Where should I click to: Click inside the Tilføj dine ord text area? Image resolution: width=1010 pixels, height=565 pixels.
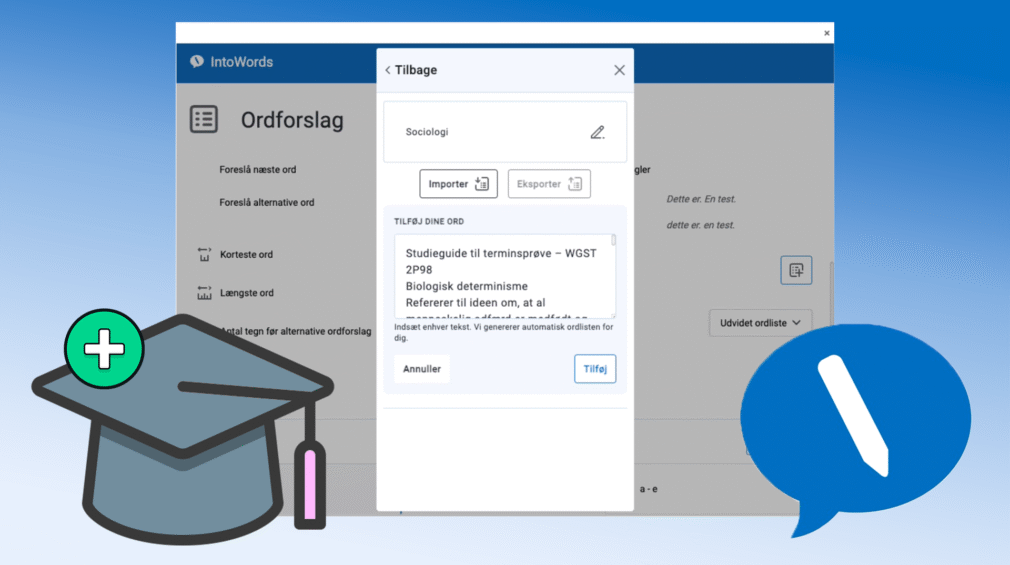point(500,277)
